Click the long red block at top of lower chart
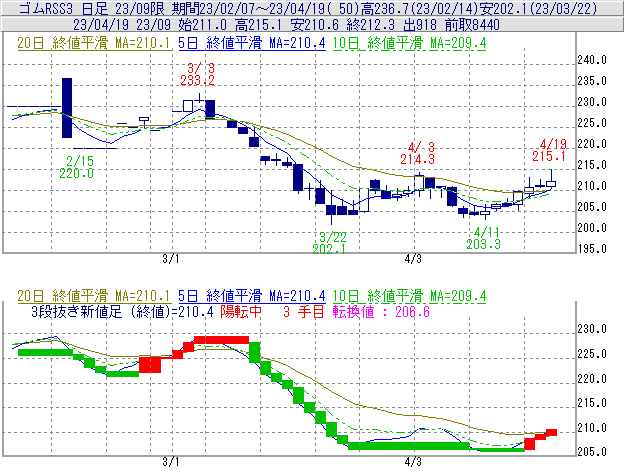 221,340
